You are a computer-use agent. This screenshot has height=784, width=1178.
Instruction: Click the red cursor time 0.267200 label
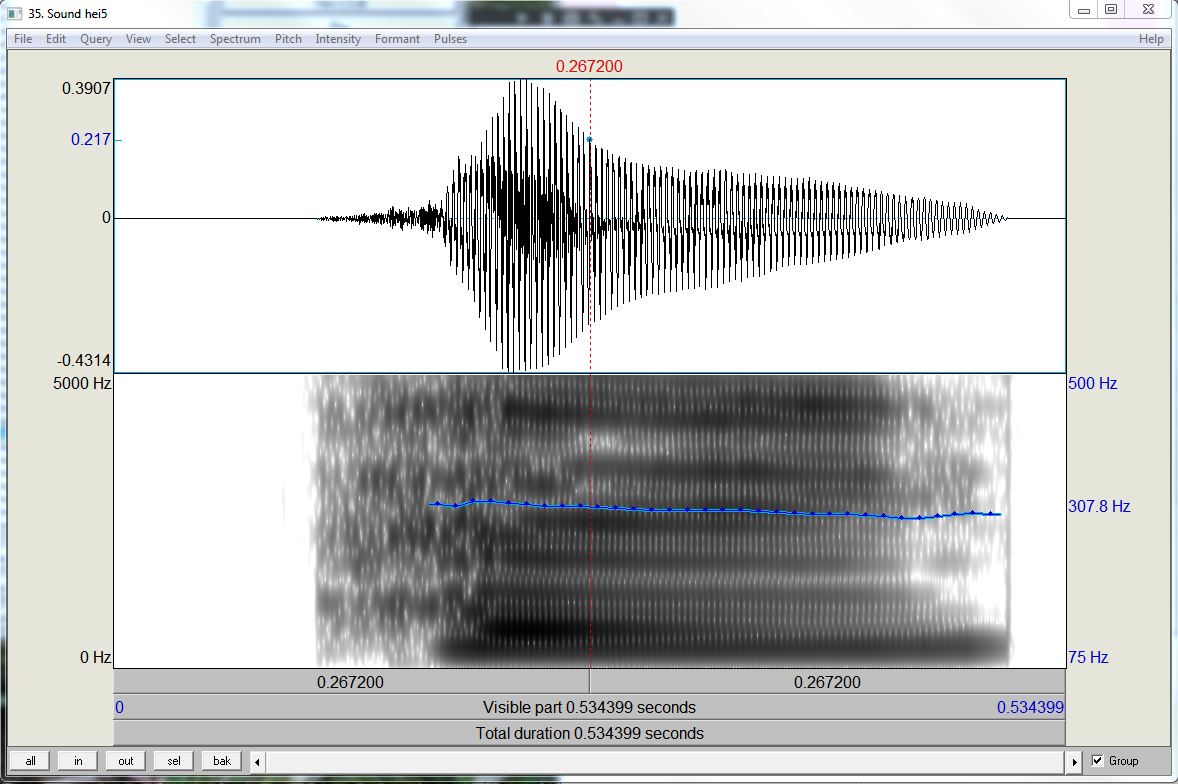pyautogui.click(x=589, y=66)
